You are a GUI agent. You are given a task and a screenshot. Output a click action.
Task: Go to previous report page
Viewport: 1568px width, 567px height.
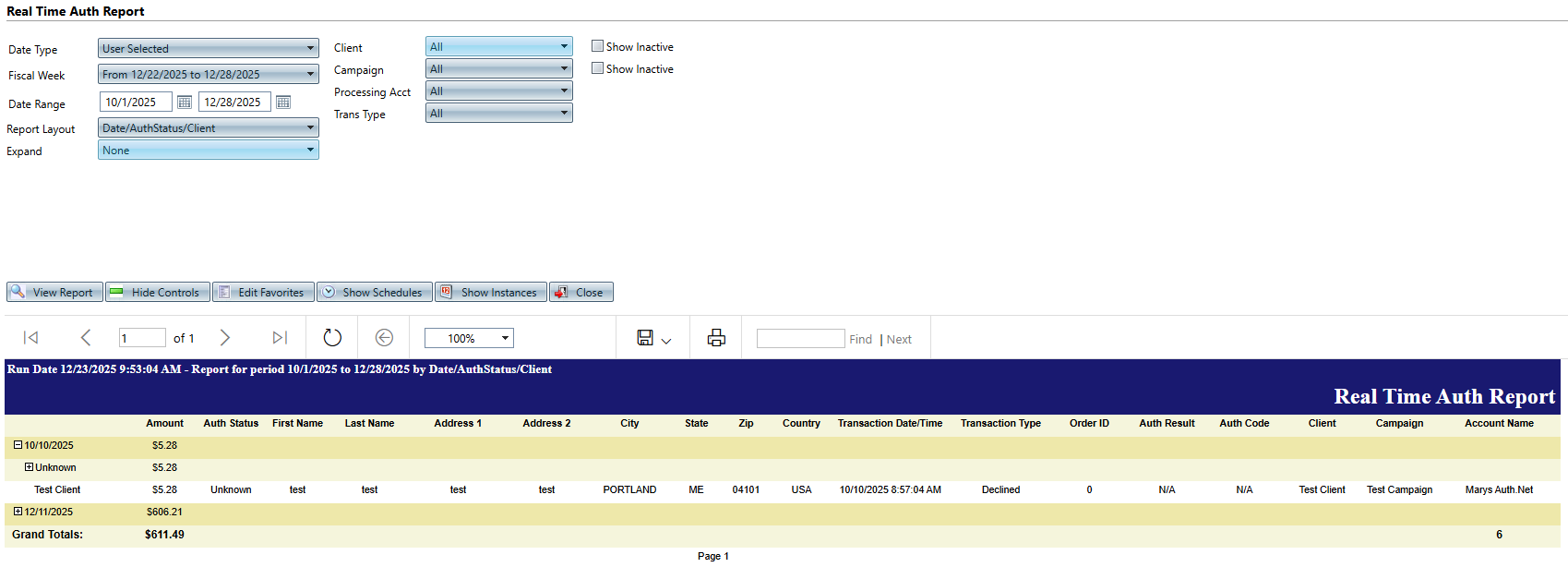(x=86, y=338)
